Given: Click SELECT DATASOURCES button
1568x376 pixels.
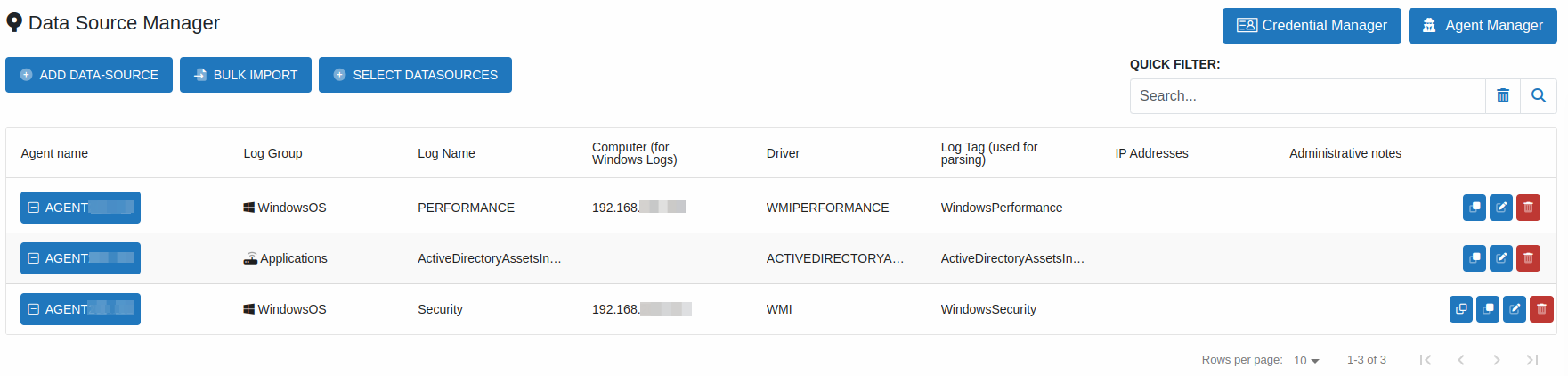Looking at the screenshot, I should click(x=415, y=75).
